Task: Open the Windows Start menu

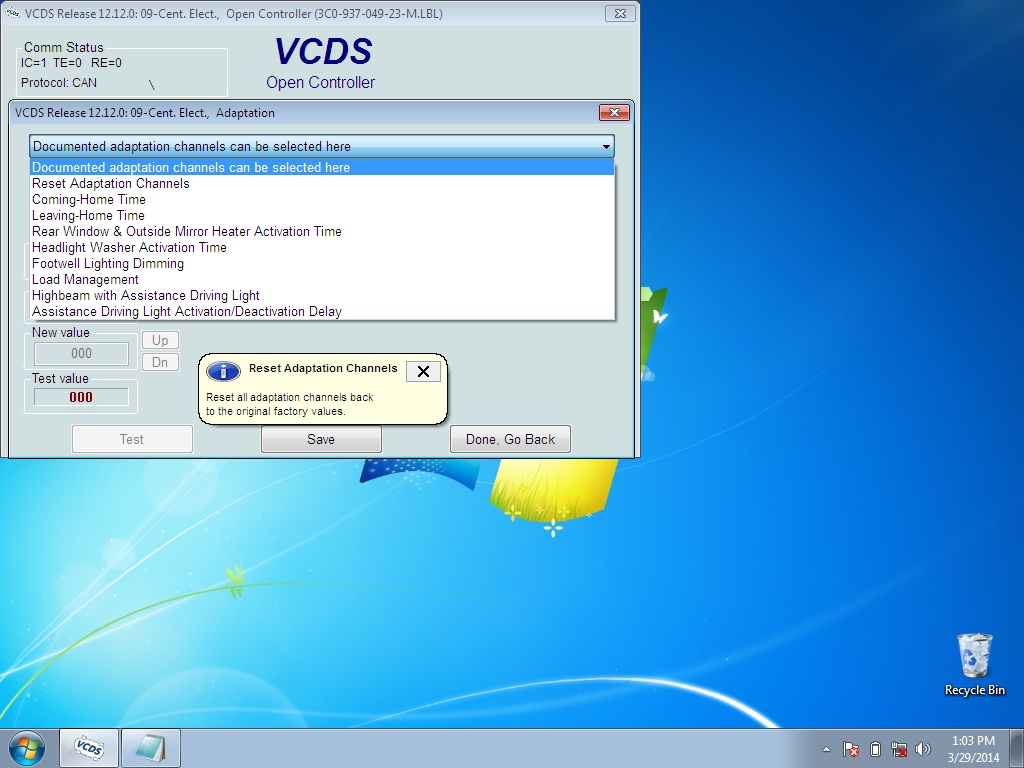Action: pos(28,748)
